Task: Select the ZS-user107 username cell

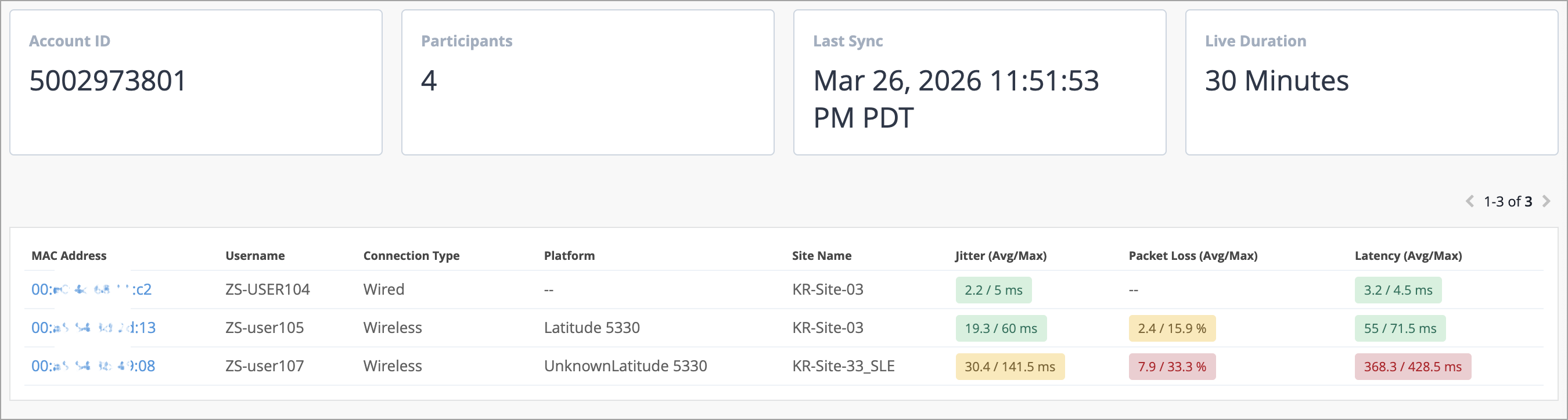Action: tap(264, 367)
